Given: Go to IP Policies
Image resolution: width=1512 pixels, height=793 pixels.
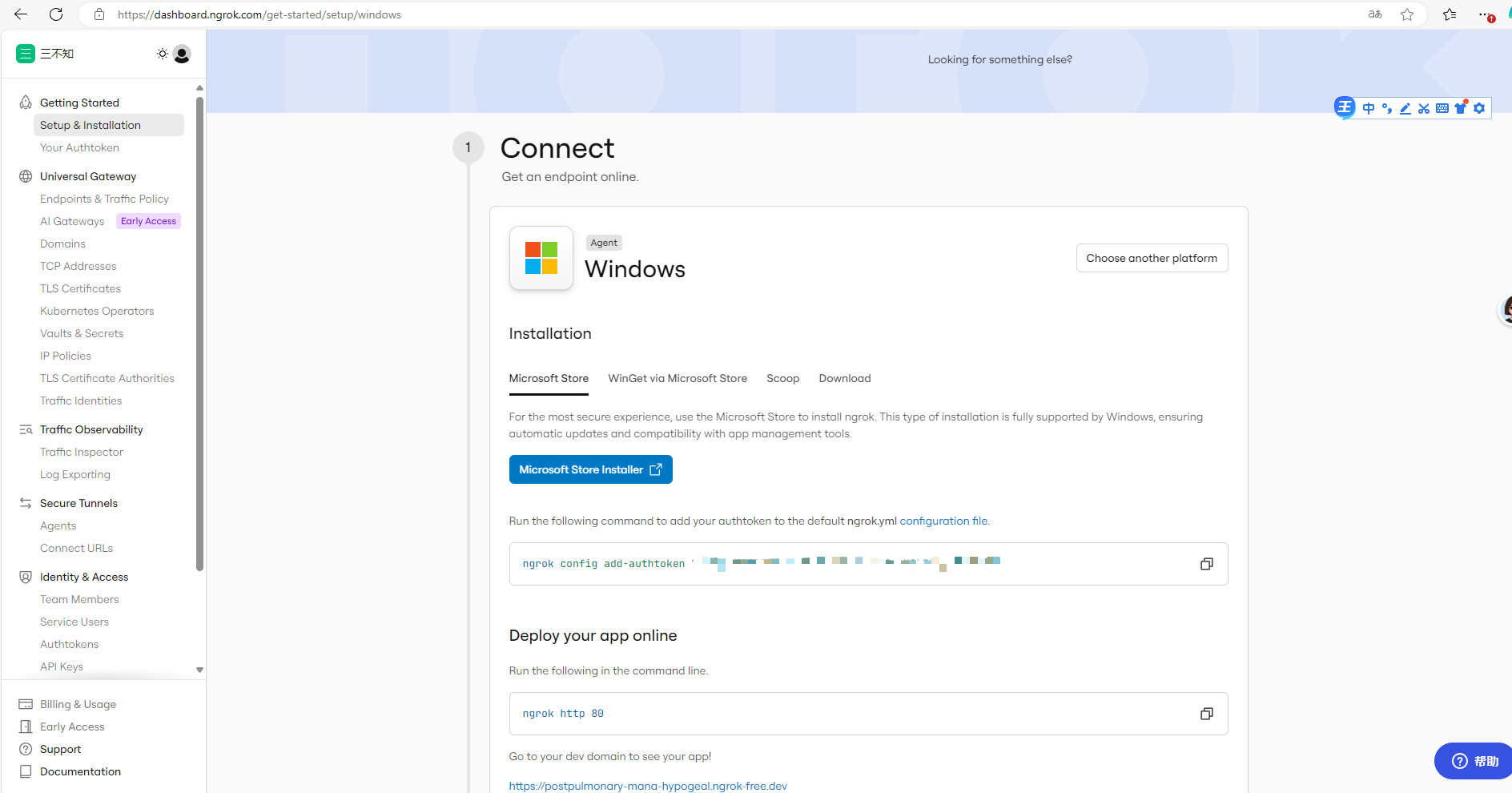Looking at the screenshot, I should [66, 356].
